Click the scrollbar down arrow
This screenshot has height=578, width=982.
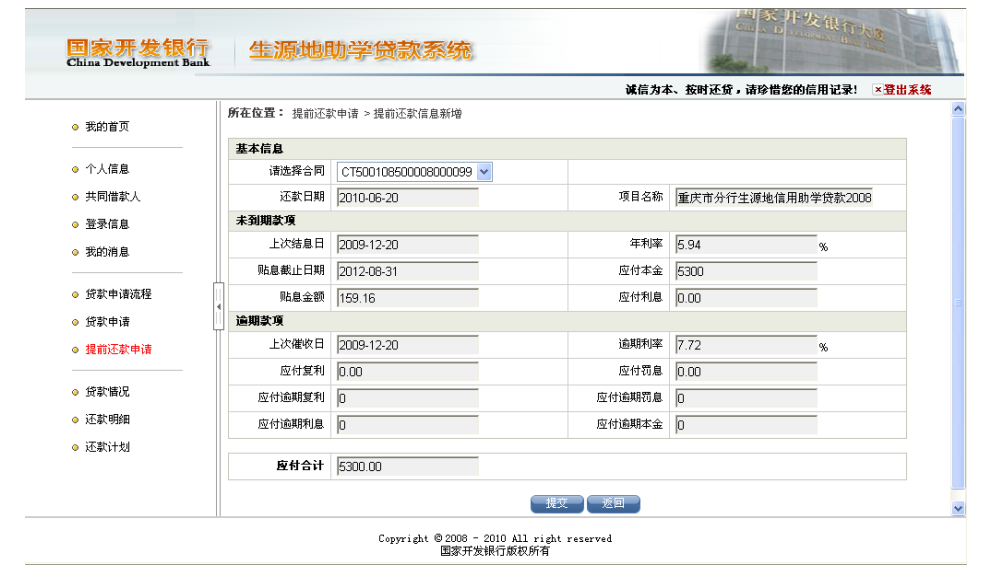click(x=958, y=508)
